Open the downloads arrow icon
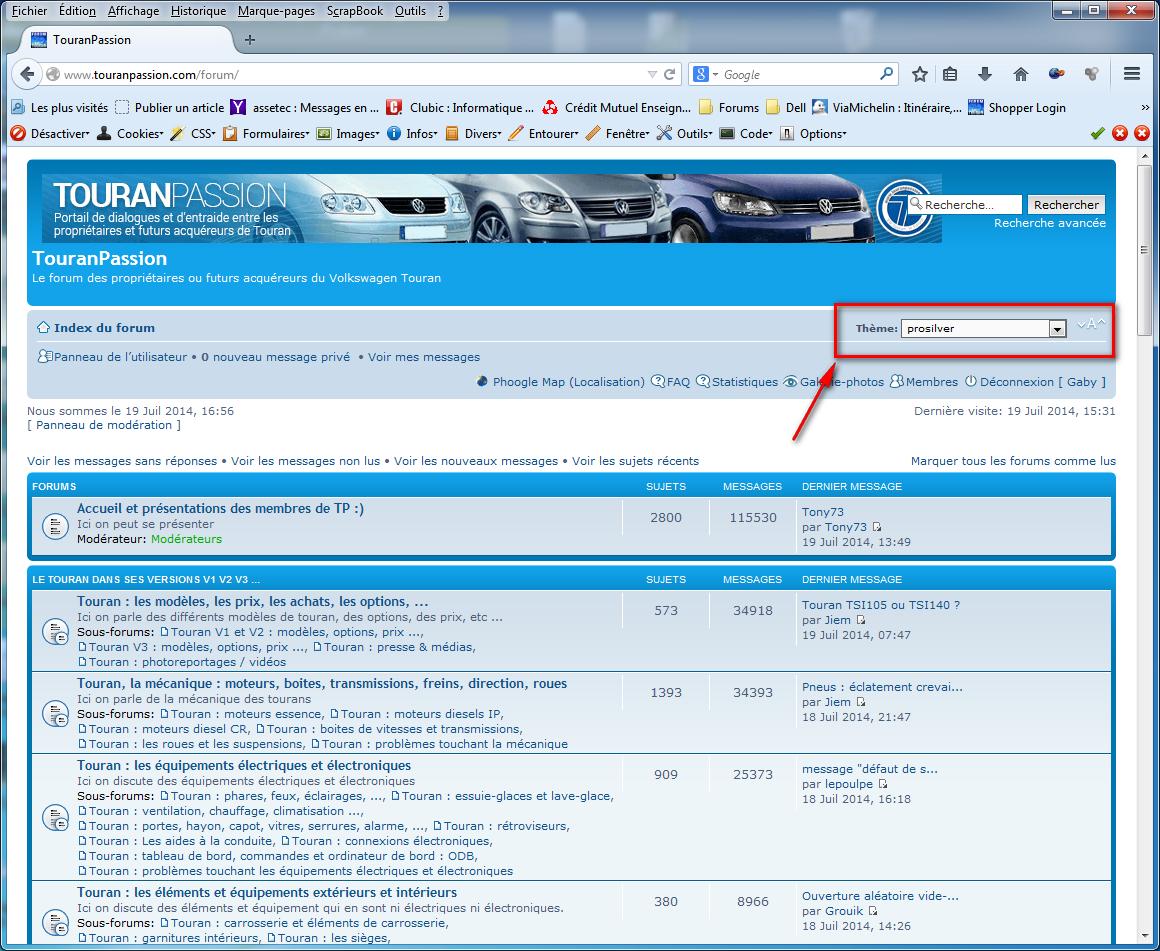Viewport: 1160px width, 951px height. [x=984, y=74]
